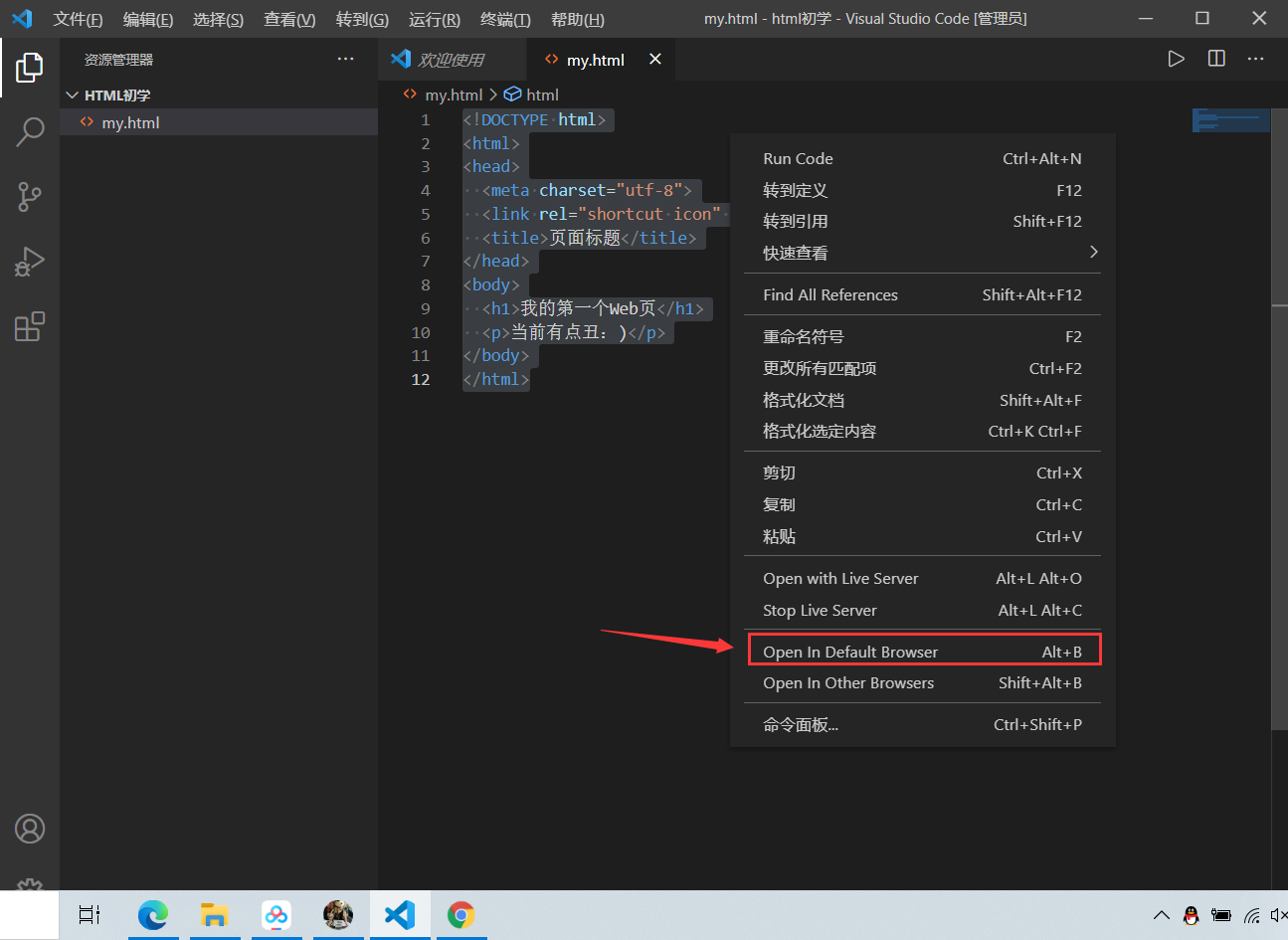Screen dimensions: 1288x940
Task: Open the 选择(S) menu
Action: coord(218,19)
